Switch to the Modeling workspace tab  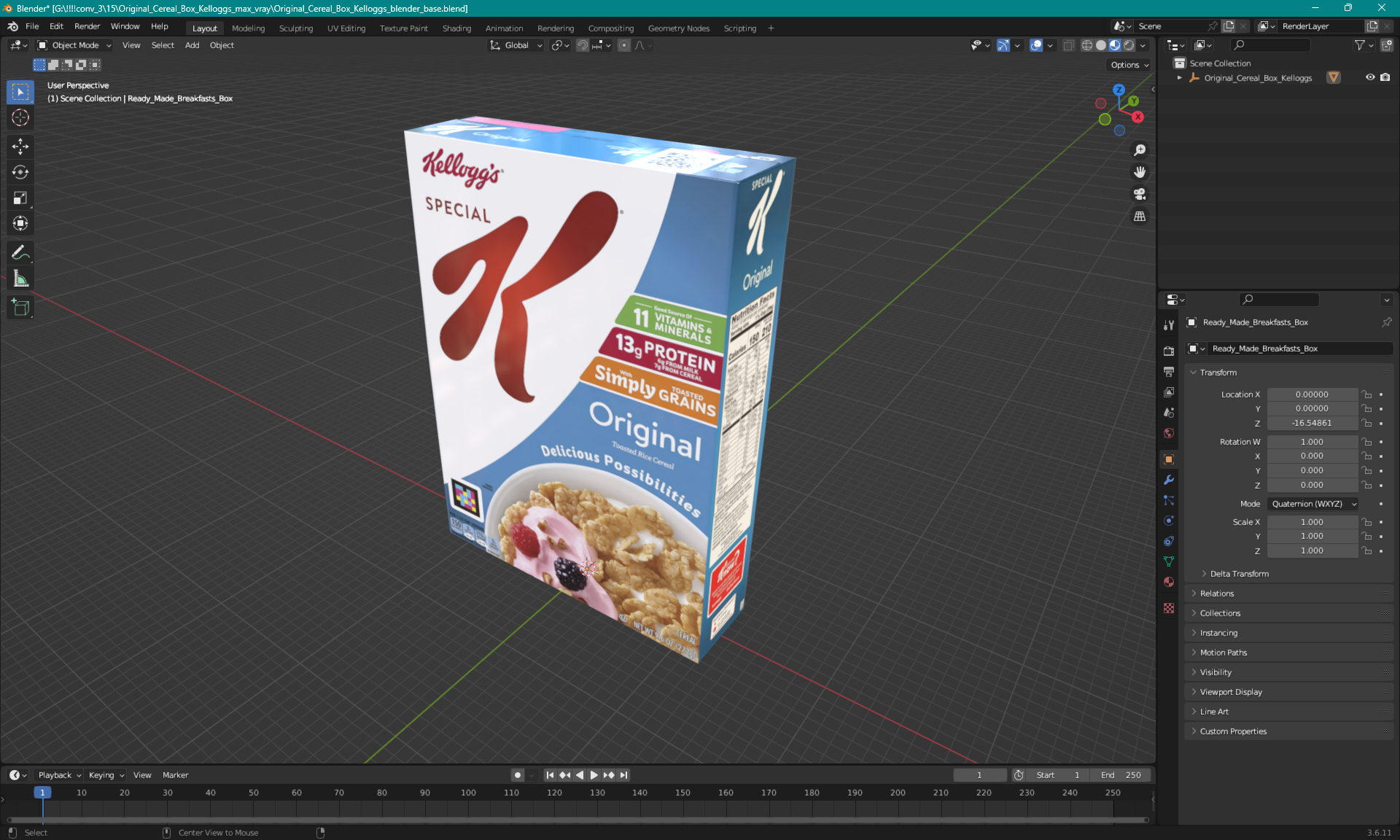click(248, 28)
